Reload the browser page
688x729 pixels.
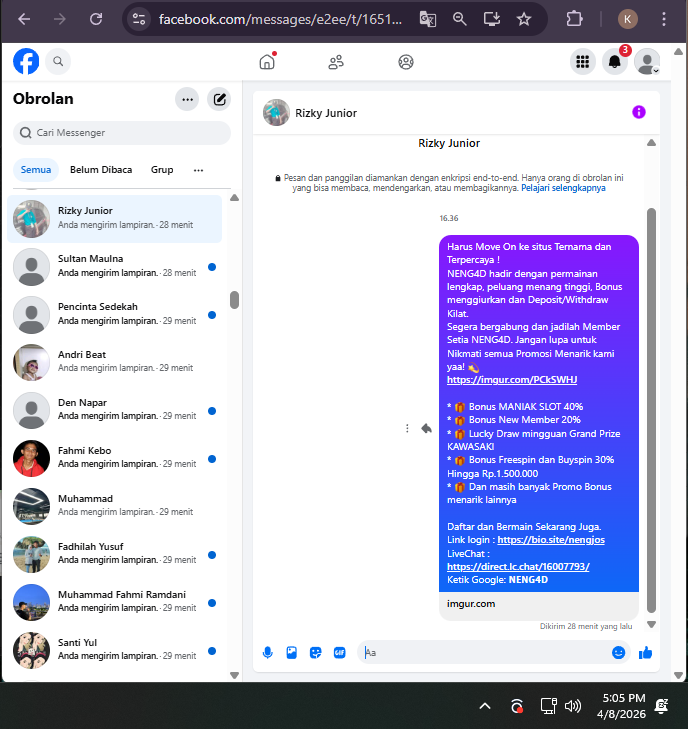[96, 19]
